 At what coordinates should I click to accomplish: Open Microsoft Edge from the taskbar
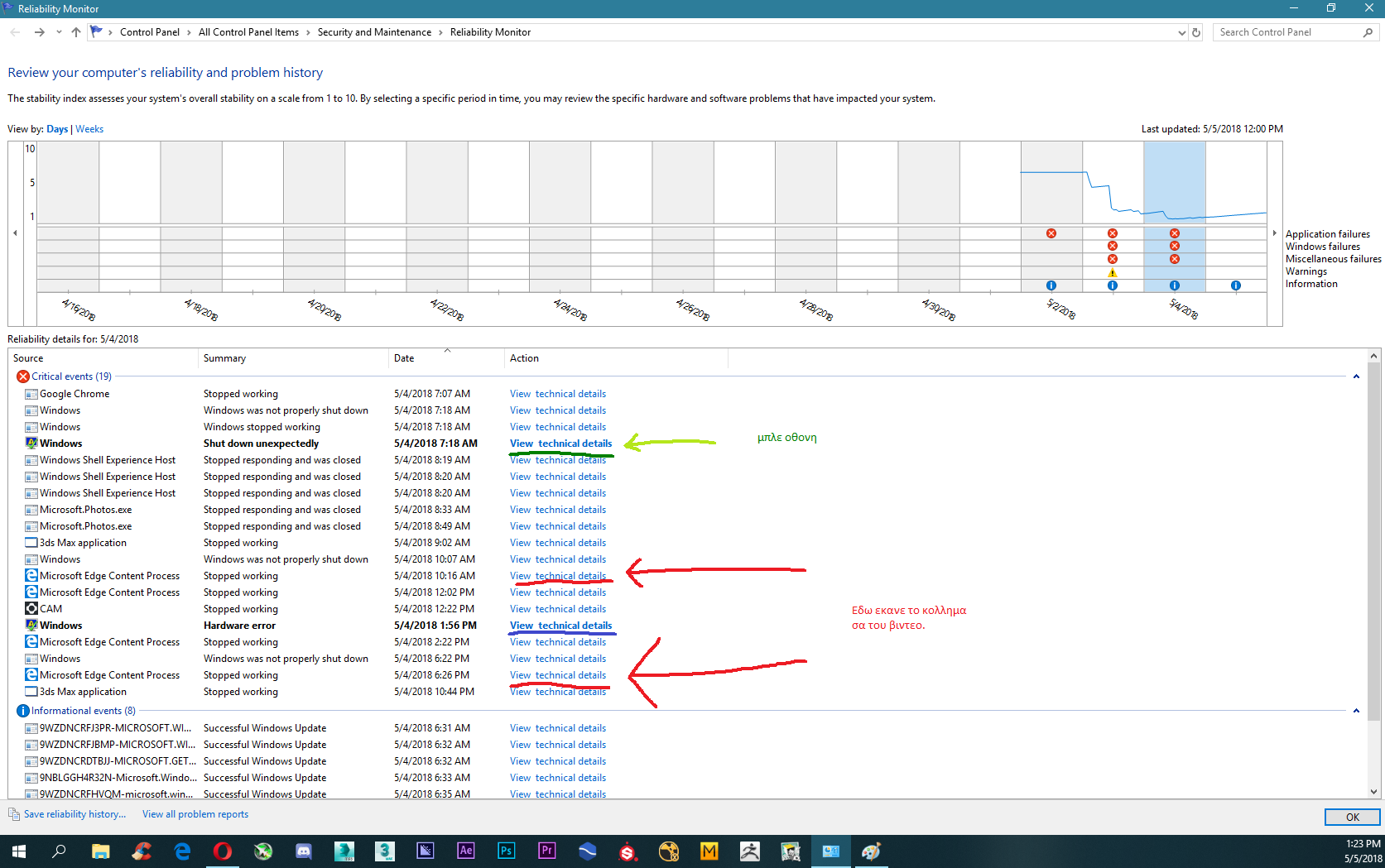pyautogui.click(x=182, y=851)
